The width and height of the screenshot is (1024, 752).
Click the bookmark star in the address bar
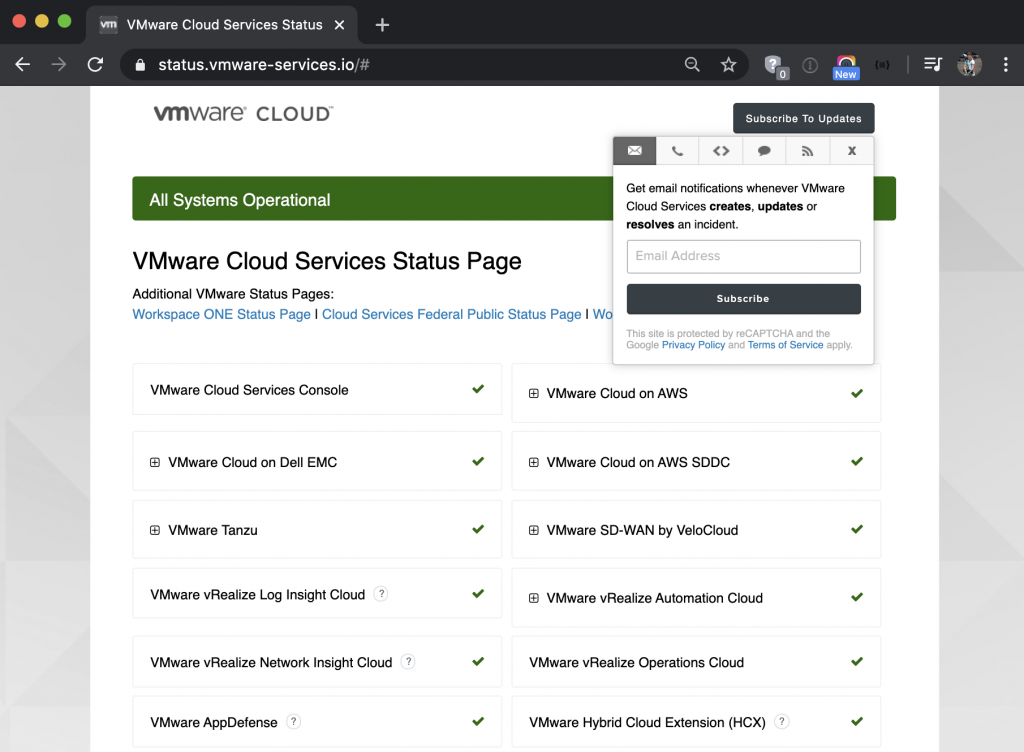click(729, 64)
